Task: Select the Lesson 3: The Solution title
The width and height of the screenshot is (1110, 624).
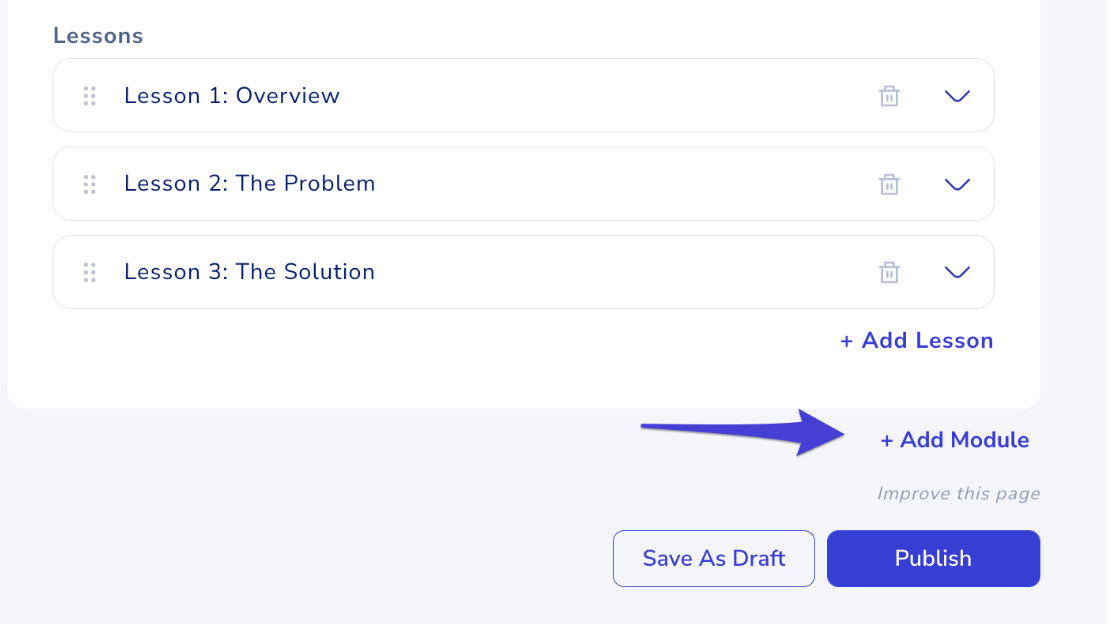Action: (249, 271)
